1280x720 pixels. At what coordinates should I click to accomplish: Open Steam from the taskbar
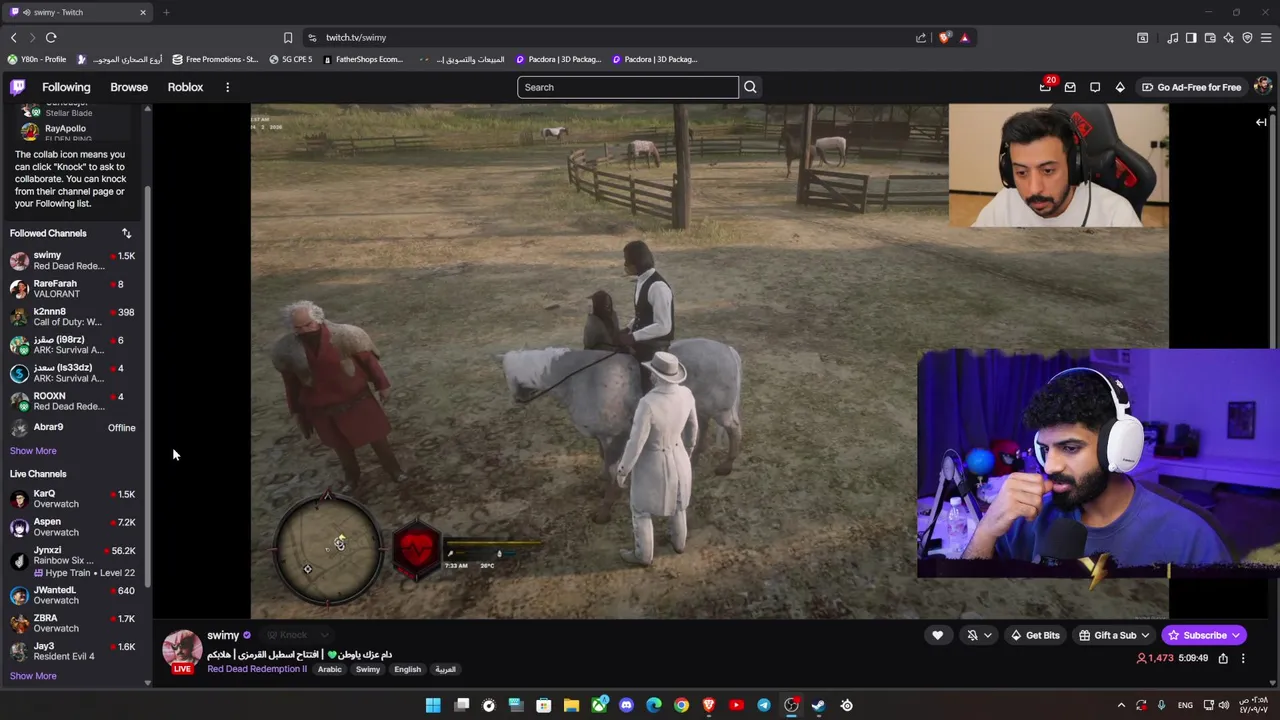(x=818, y=705)
